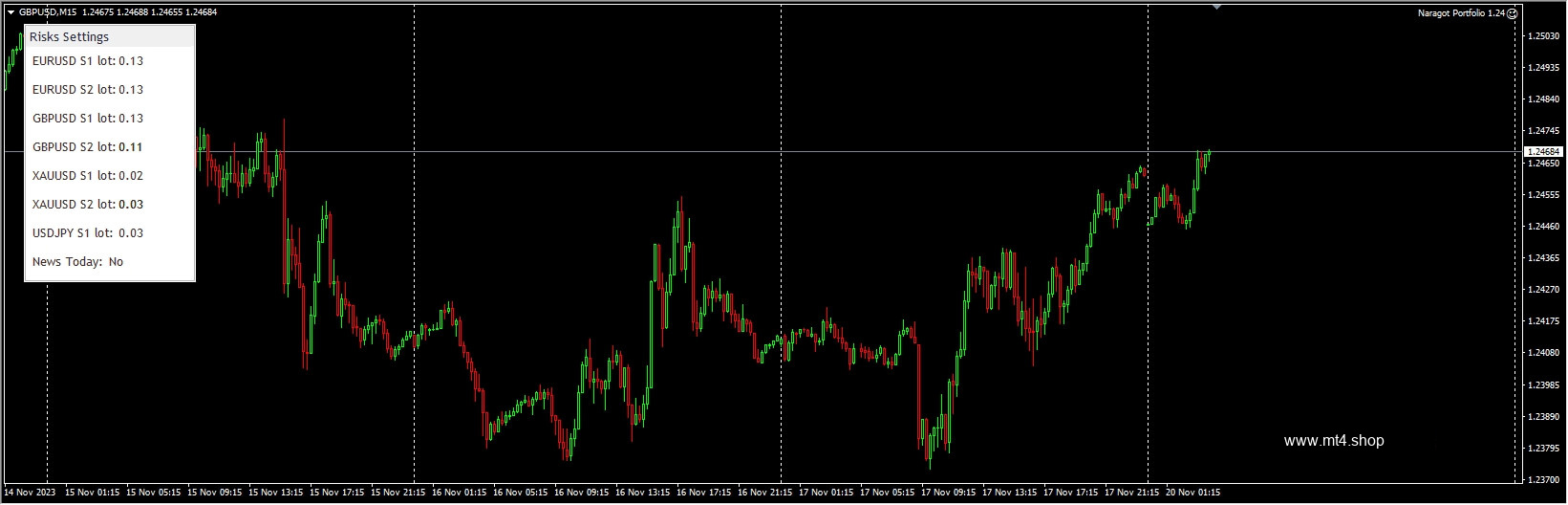This screenshot has width=1568, height=505.
Task: Click the smiley EA icon beside Naragot Portfolio
Action: pos(1513,13)
